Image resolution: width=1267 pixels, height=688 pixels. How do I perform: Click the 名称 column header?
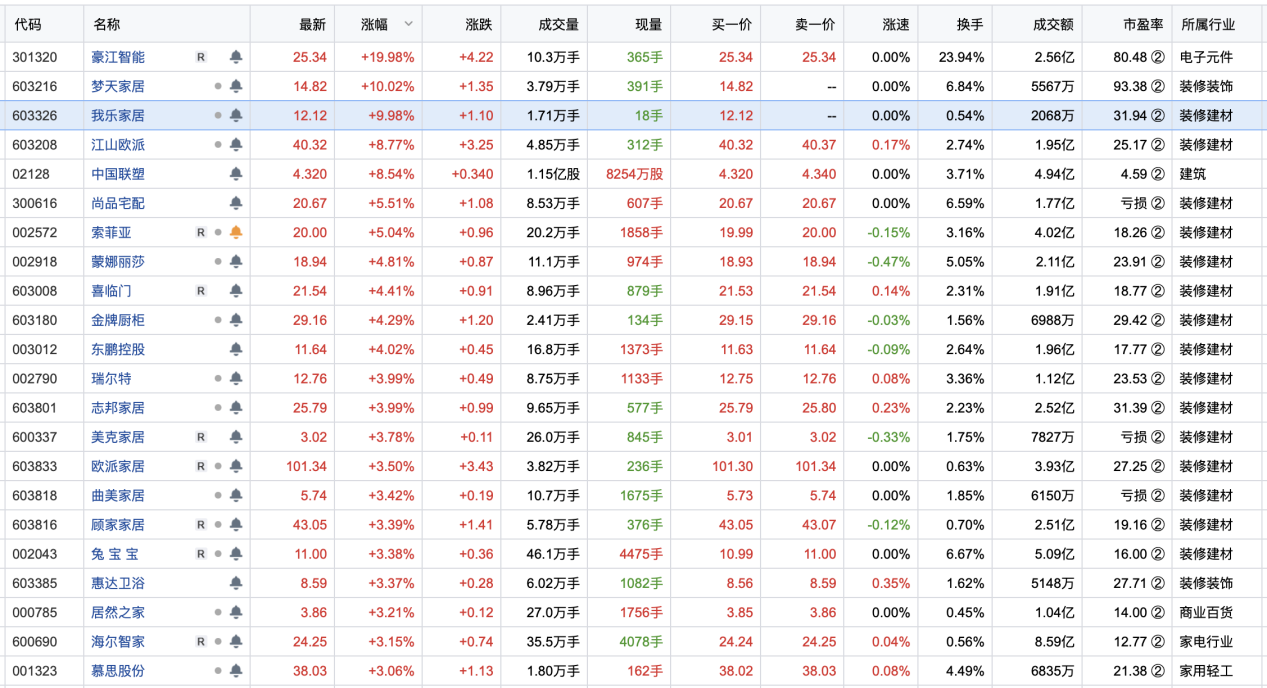point(106,23)
